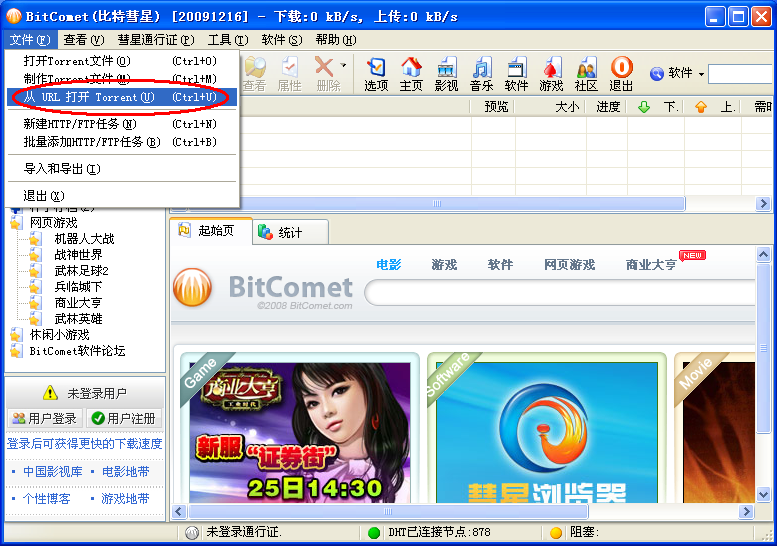Select the 电影 search category link
Viewport: 777px width, 546px height.
click(388, 265)
